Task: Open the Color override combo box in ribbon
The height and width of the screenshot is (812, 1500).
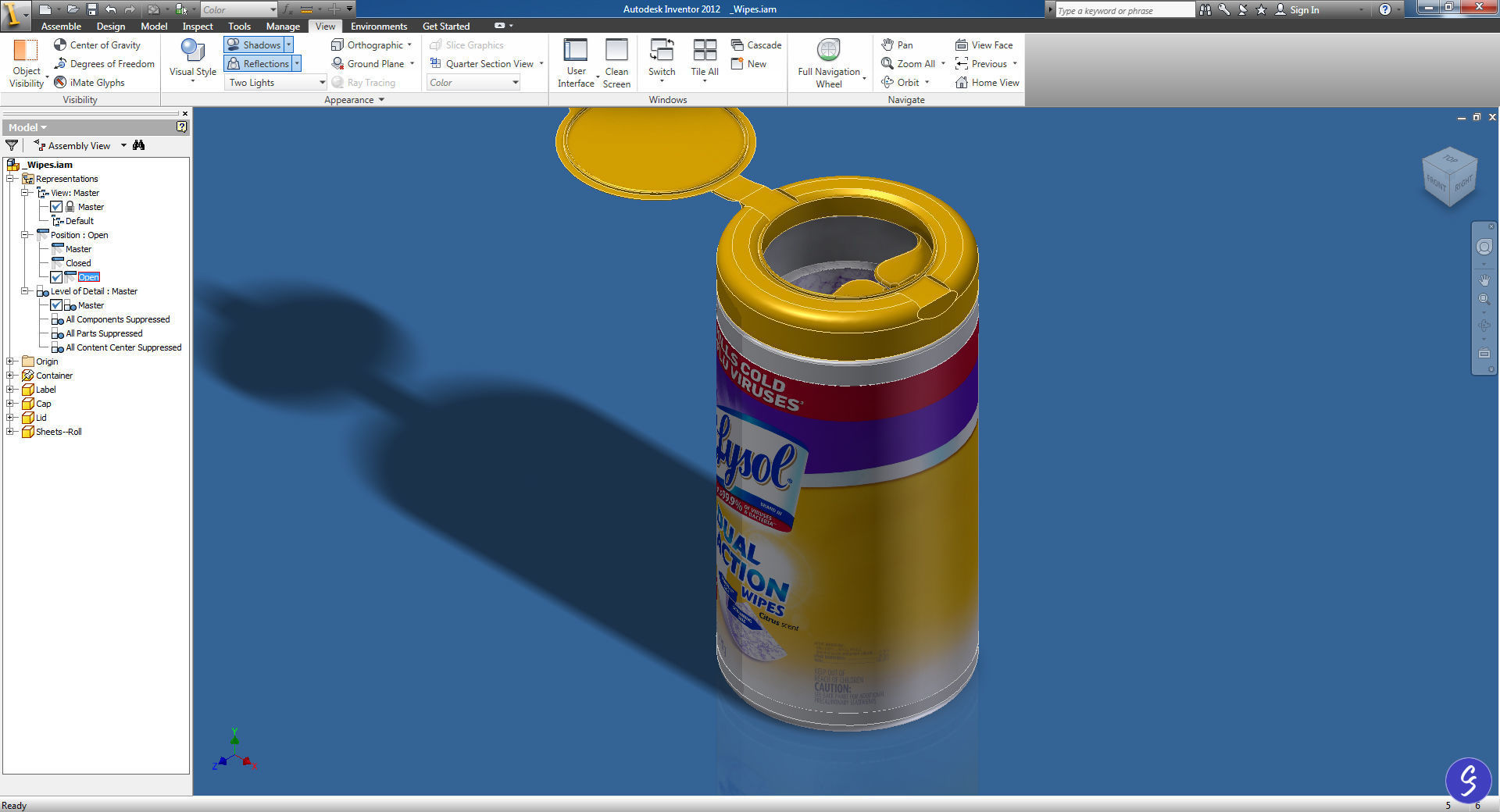Action: pyautogui.click(x=473, y=83)
